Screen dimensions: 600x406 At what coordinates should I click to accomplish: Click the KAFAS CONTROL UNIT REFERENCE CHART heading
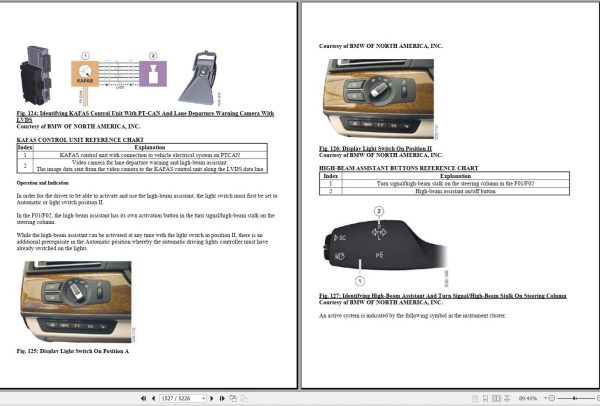[x=80, y=140]
